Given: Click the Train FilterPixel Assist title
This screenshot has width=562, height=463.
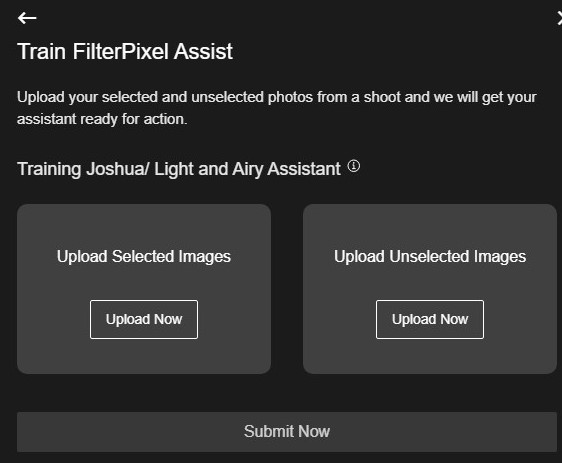Looking at the screenshot, I should (x=125, y=51).
